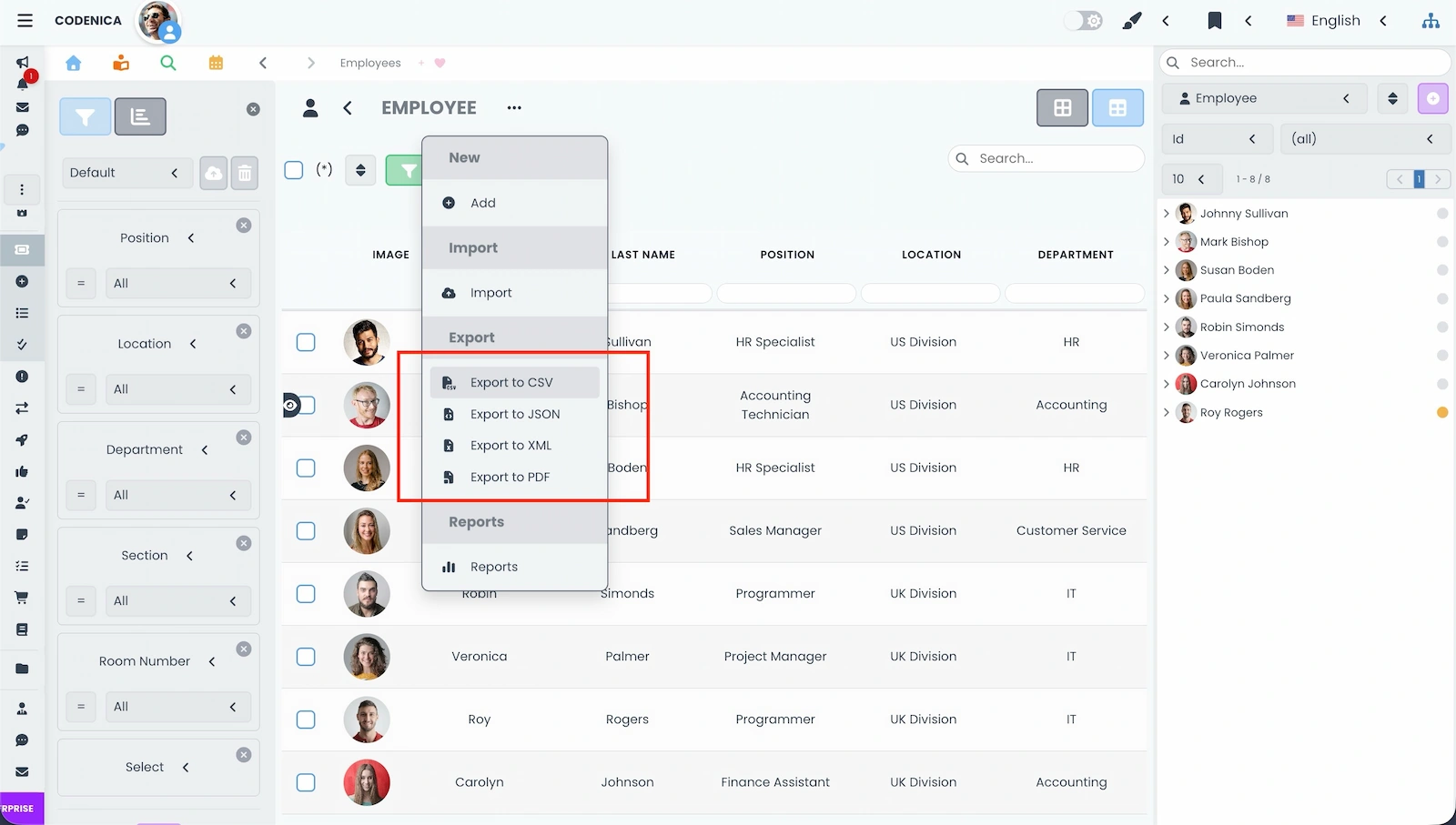Open the Default filter preset dropdown
1456x825 pixels.
126,172
